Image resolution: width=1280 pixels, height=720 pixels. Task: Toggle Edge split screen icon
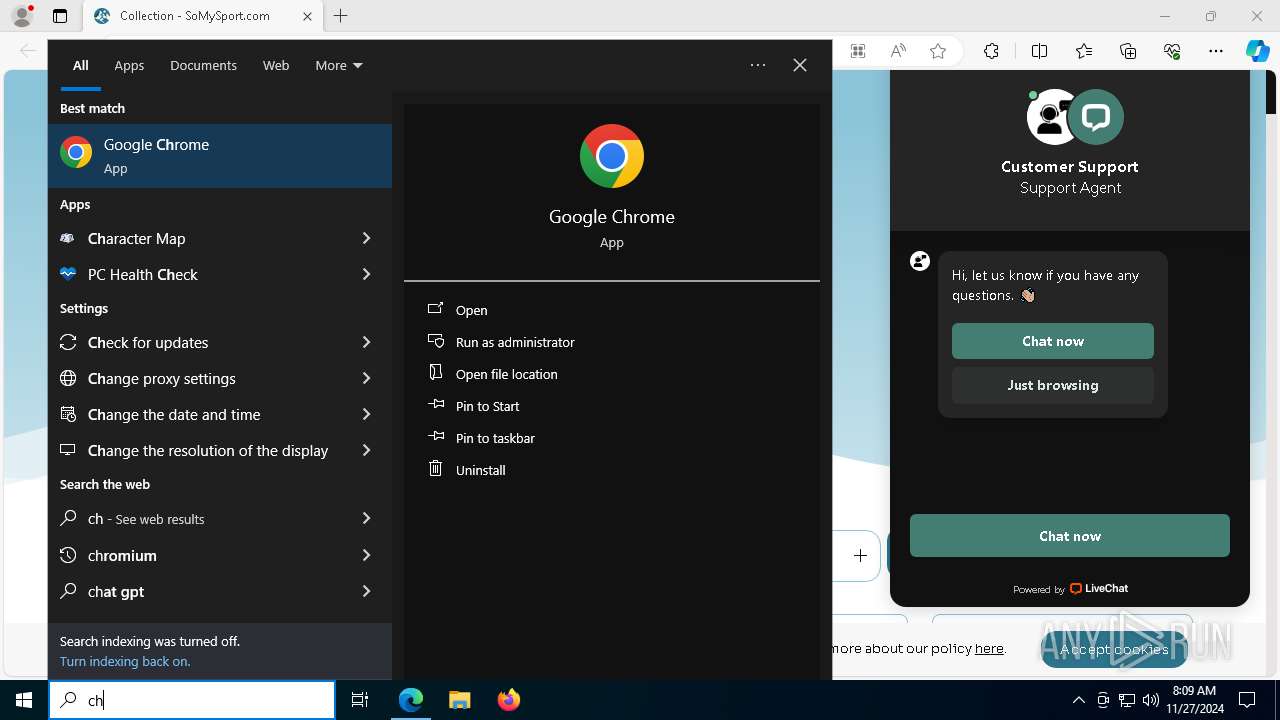[x=1040, y=51]
